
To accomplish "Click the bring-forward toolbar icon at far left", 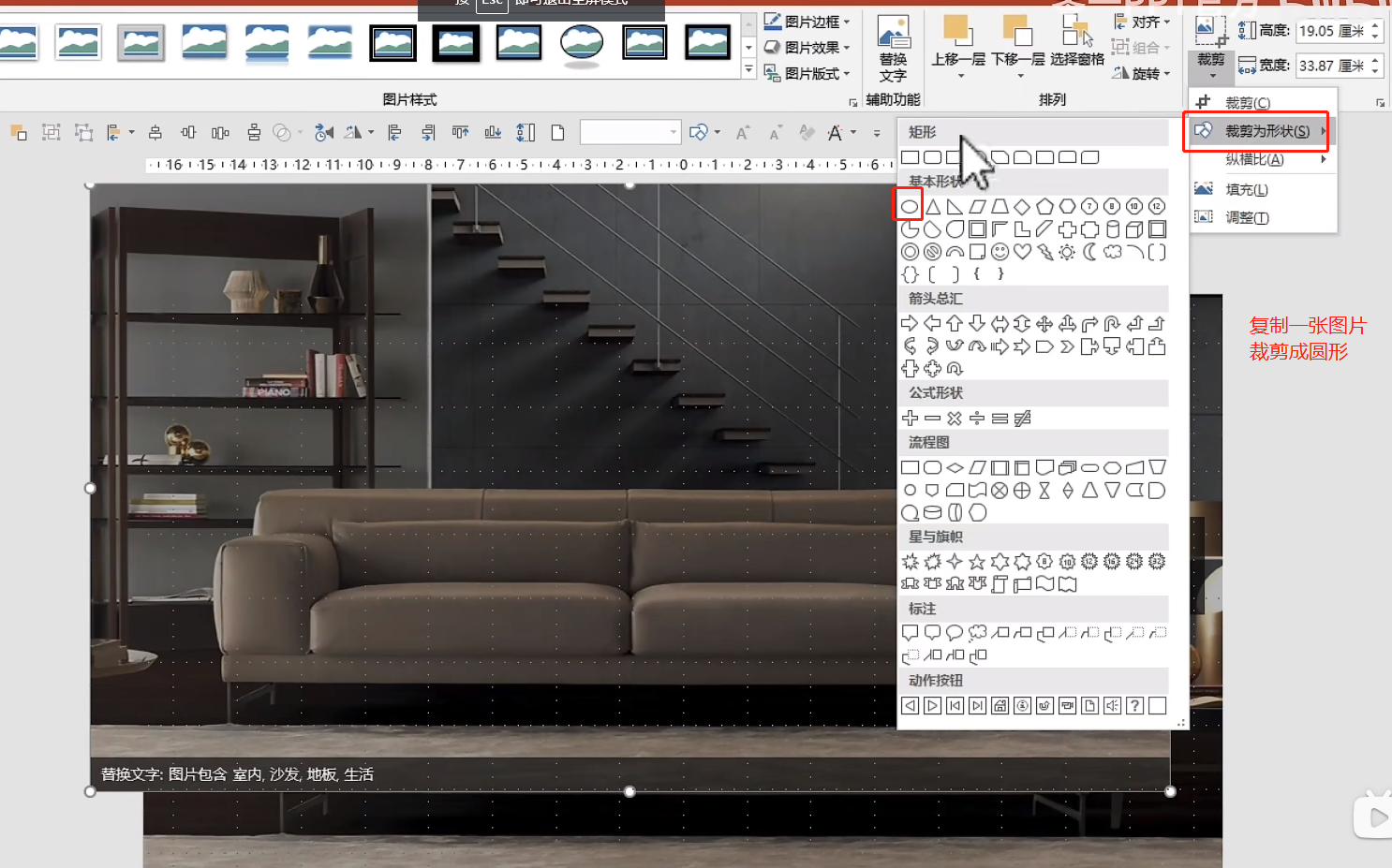I will pos(18,133).
